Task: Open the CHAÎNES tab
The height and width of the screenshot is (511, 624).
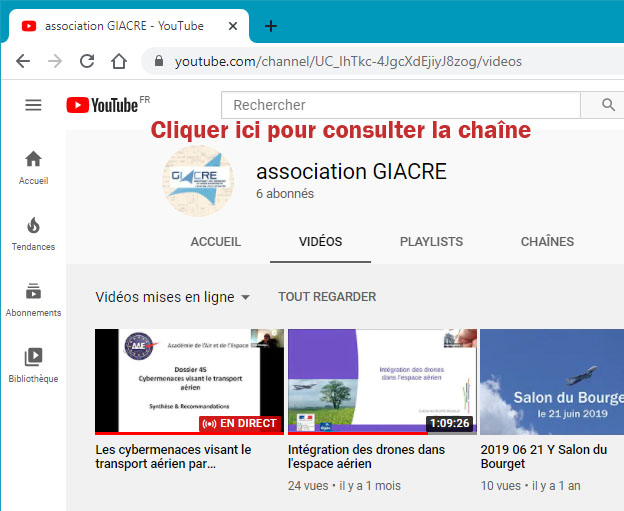Action: pos(547,242)
